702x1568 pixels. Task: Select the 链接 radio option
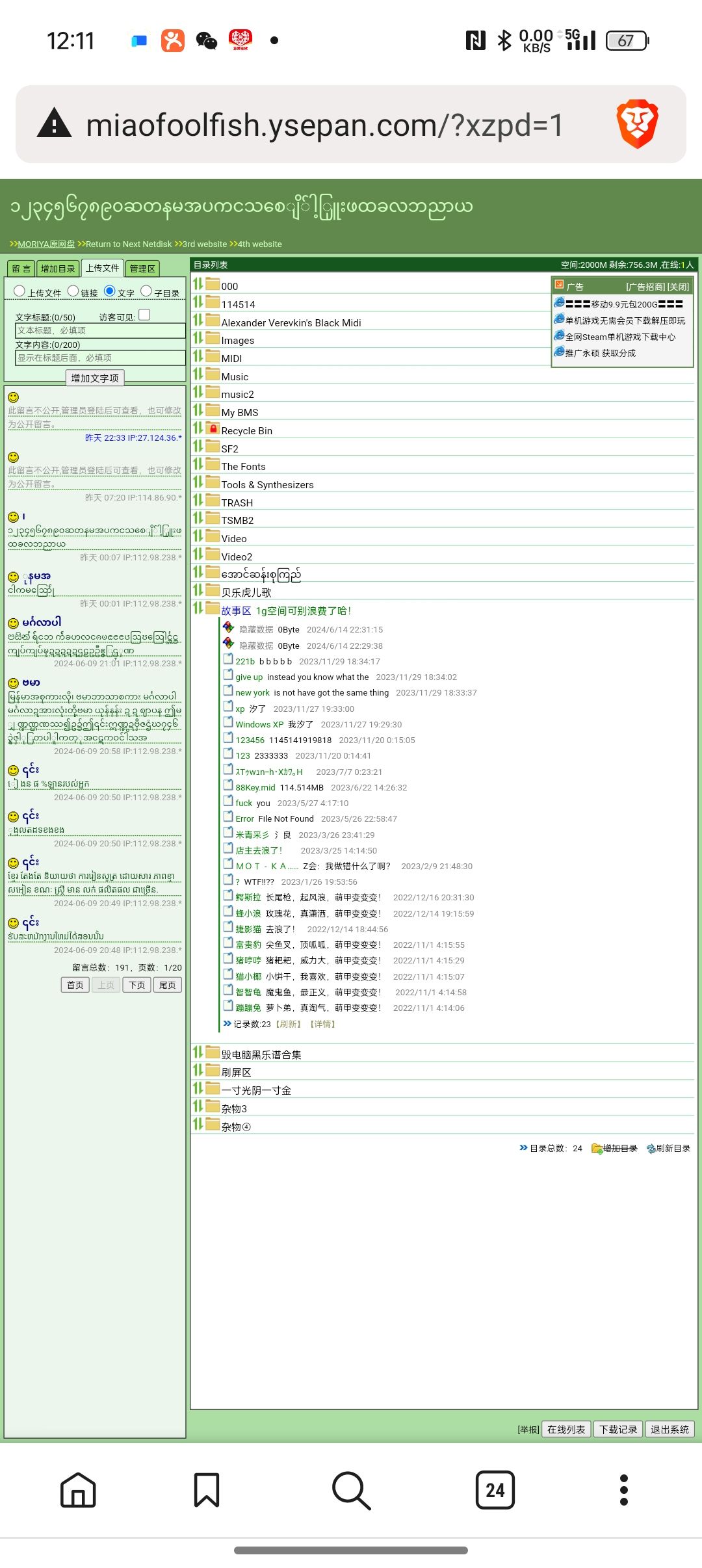(x=73, y=291)
